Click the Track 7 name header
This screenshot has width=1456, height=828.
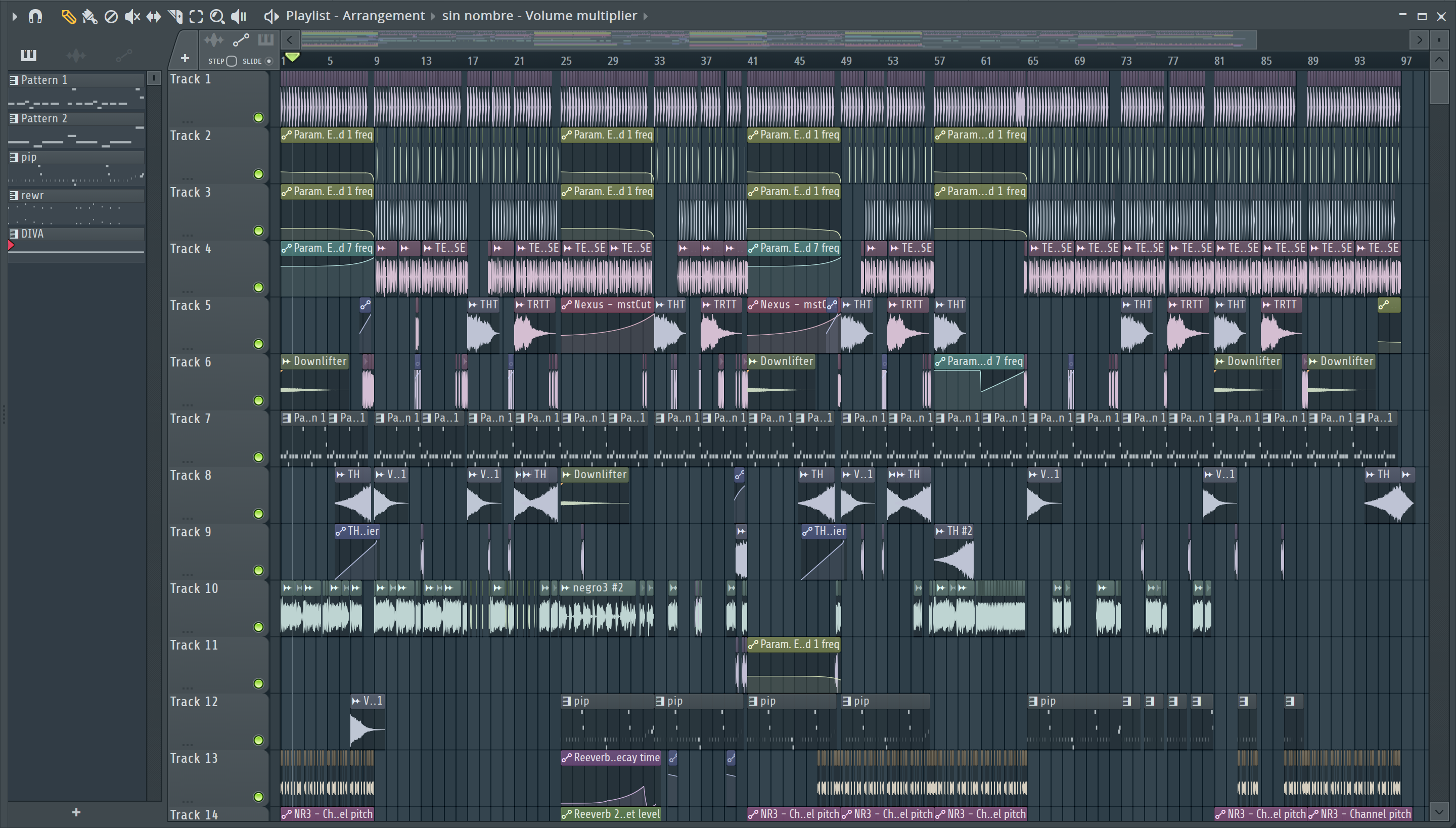[x=191, y=419]
